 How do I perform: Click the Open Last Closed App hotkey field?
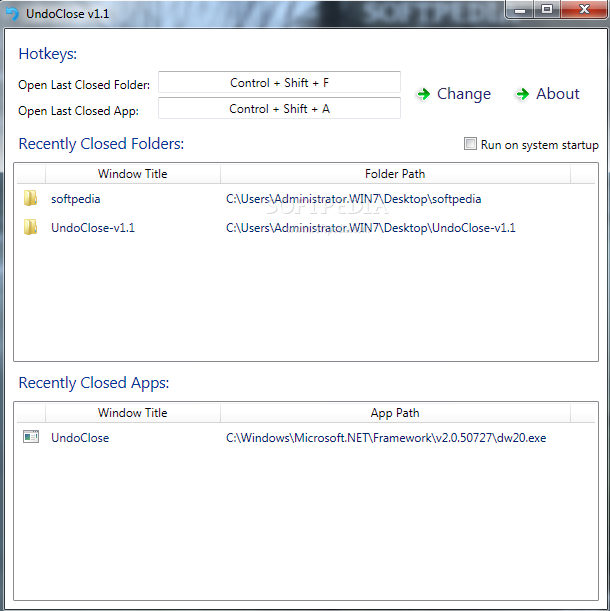point(279,108)
